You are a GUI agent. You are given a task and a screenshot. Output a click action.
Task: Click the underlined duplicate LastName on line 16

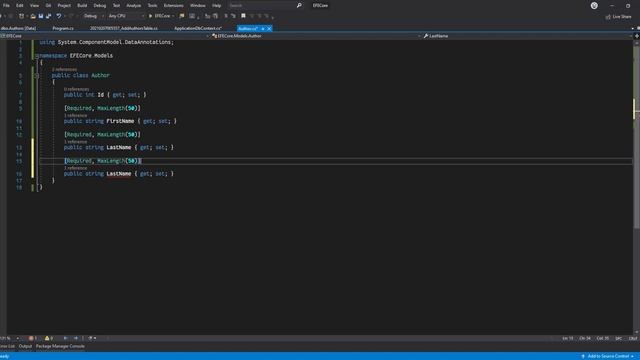click(119, 174)
